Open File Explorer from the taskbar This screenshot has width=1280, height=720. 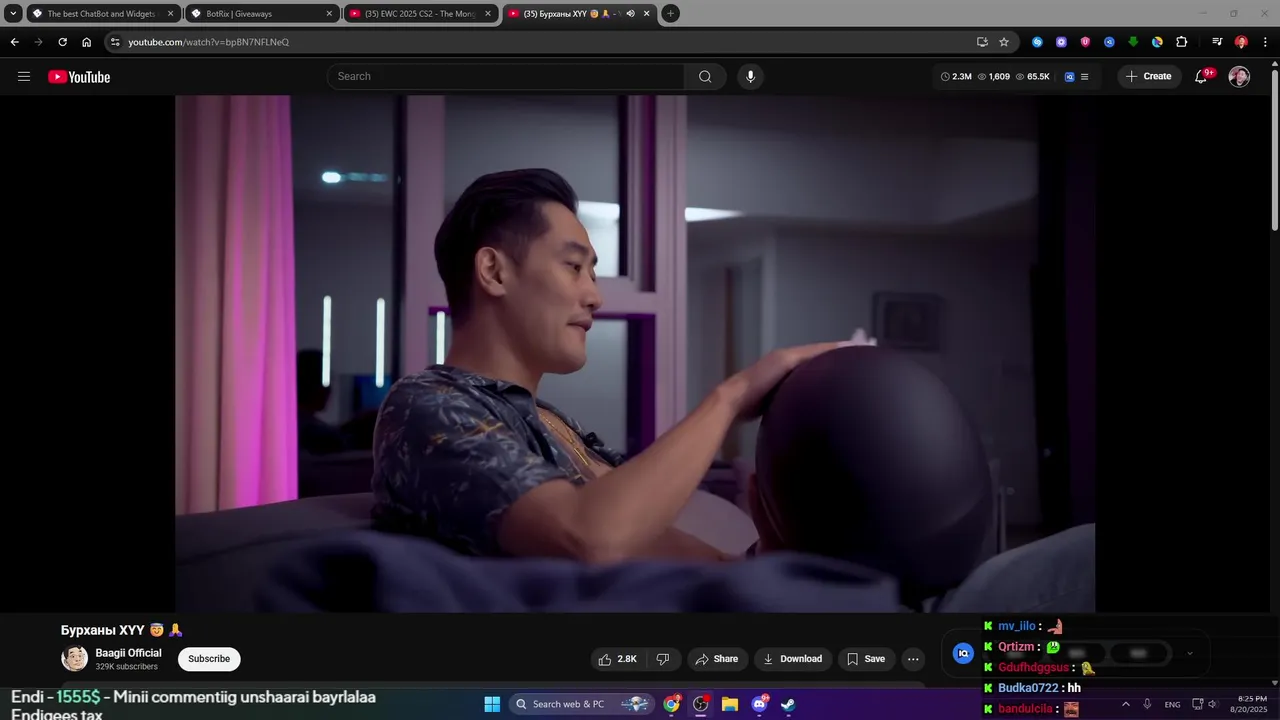[730, 704]
